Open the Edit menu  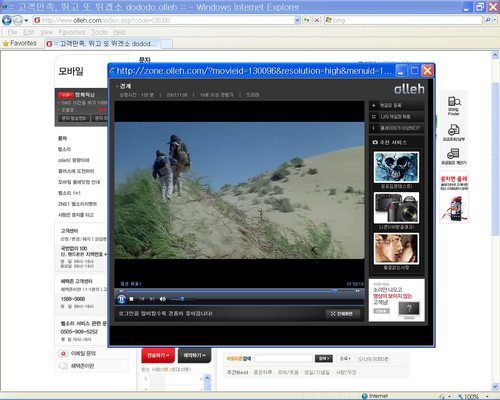29,32
